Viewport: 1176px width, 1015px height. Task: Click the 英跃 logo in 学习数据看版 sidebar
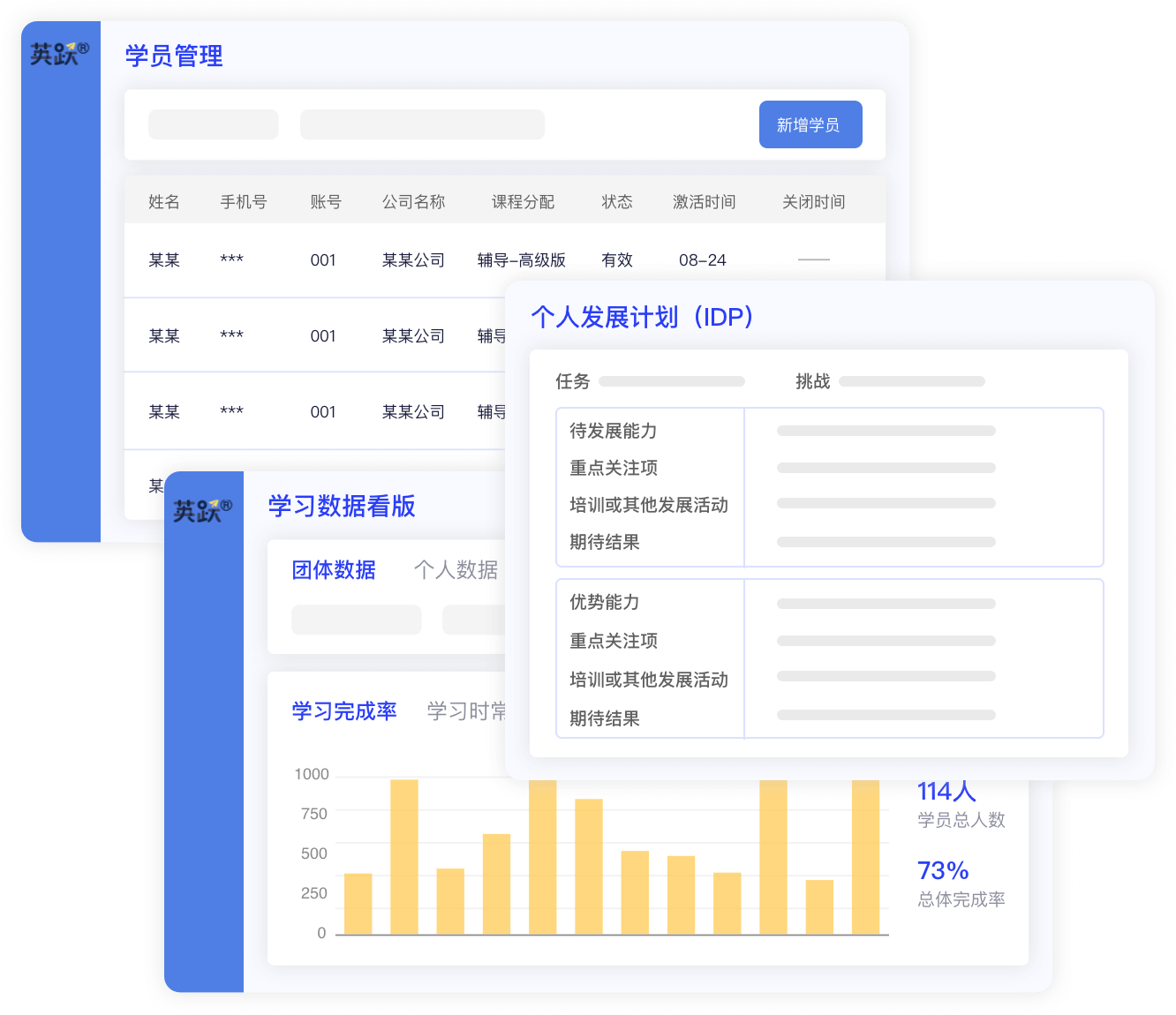click(202, 510)
